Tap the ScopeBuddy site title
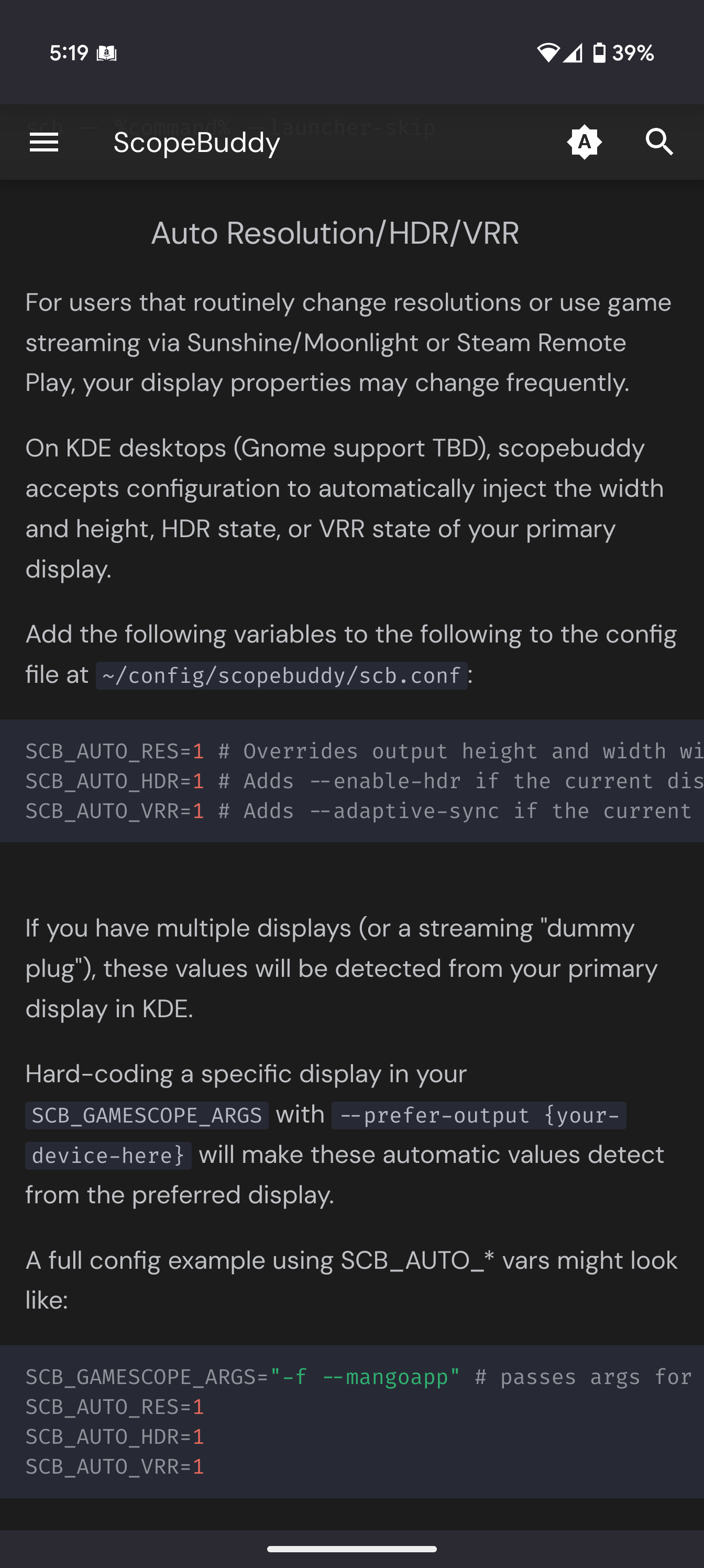Viewport: 704px width, 1568px height. [196, 143]
